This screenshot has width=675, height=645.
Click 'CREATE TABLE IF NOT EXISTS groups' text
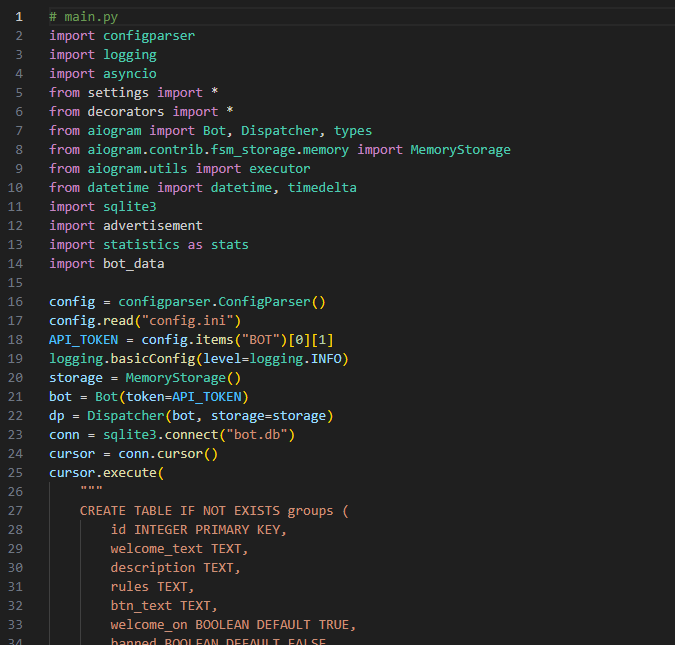206,511
